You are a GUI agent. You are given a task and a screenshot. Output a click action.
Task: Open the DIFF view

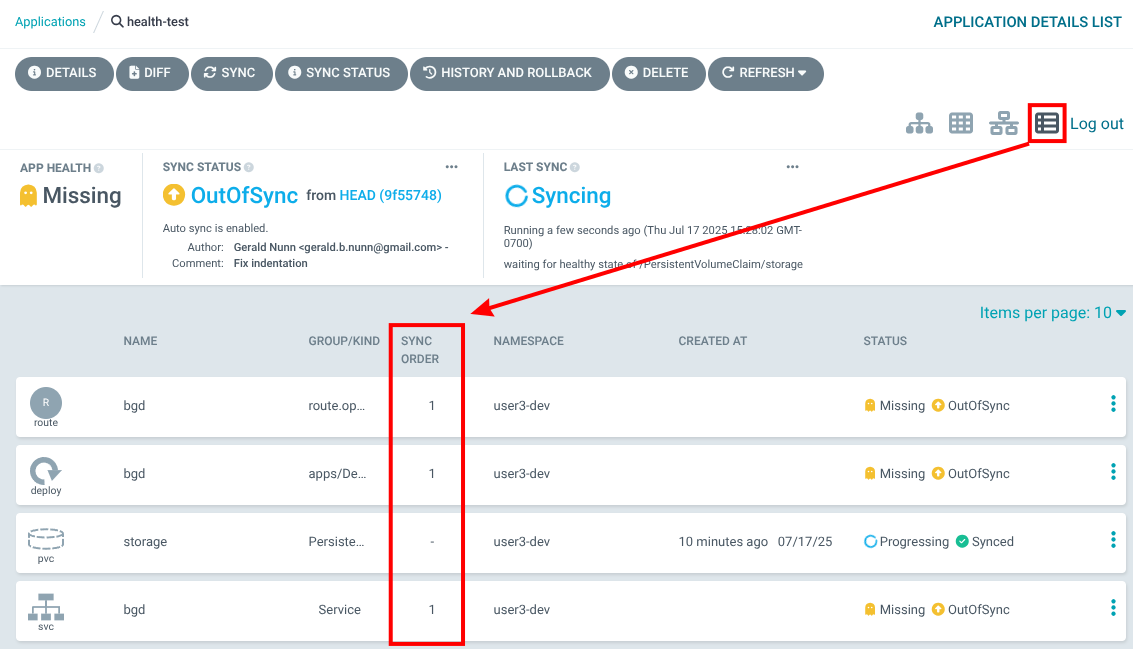tap(152, 73)
